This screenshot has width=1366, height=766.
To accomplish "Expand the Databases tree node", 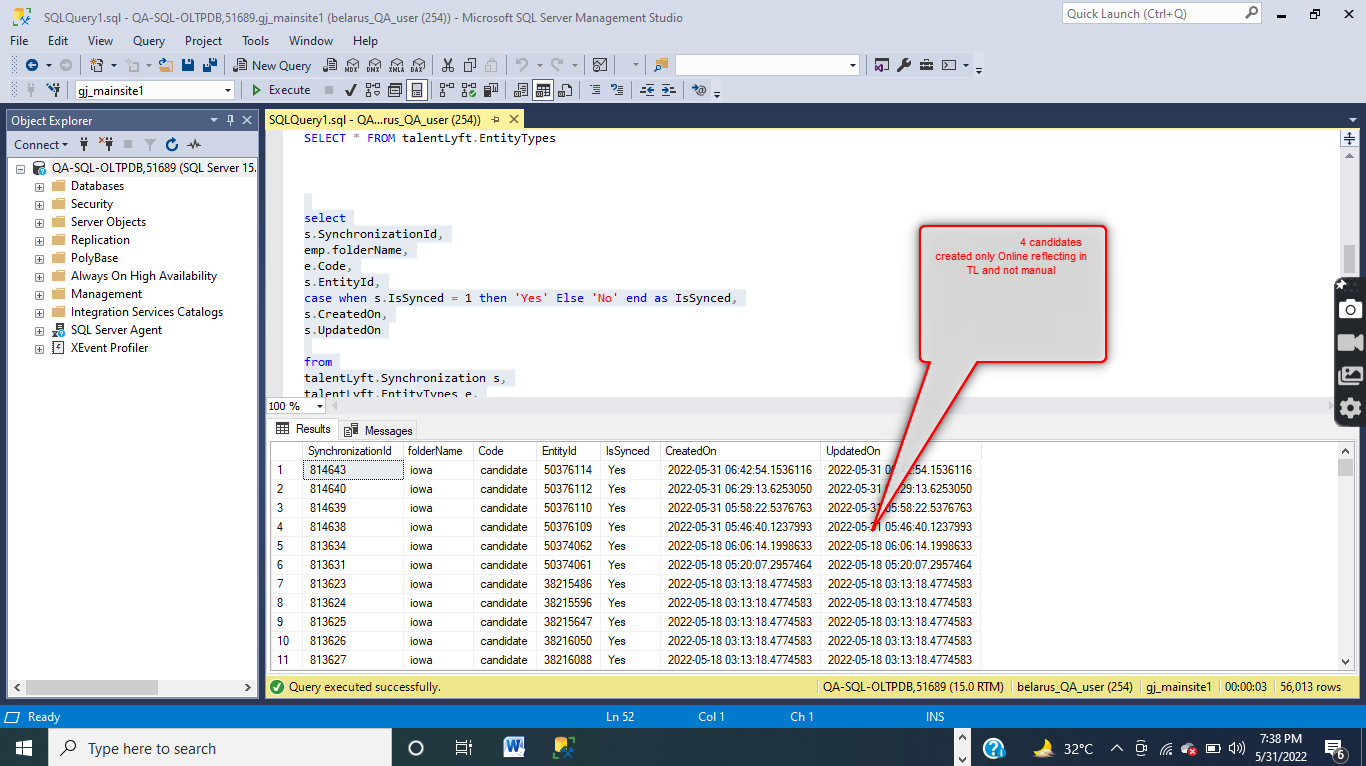I will [x=39, y=186].
